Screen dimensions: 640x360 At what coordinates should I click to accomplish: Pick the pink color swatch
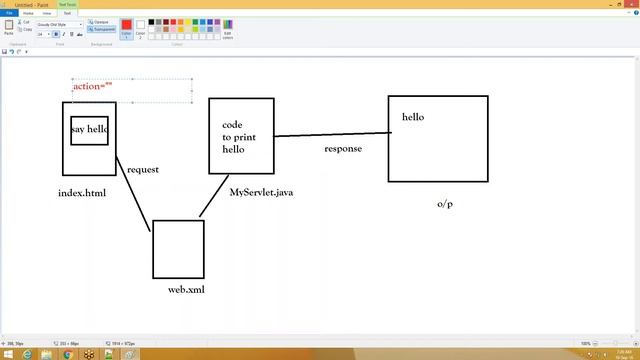point(173,29)
